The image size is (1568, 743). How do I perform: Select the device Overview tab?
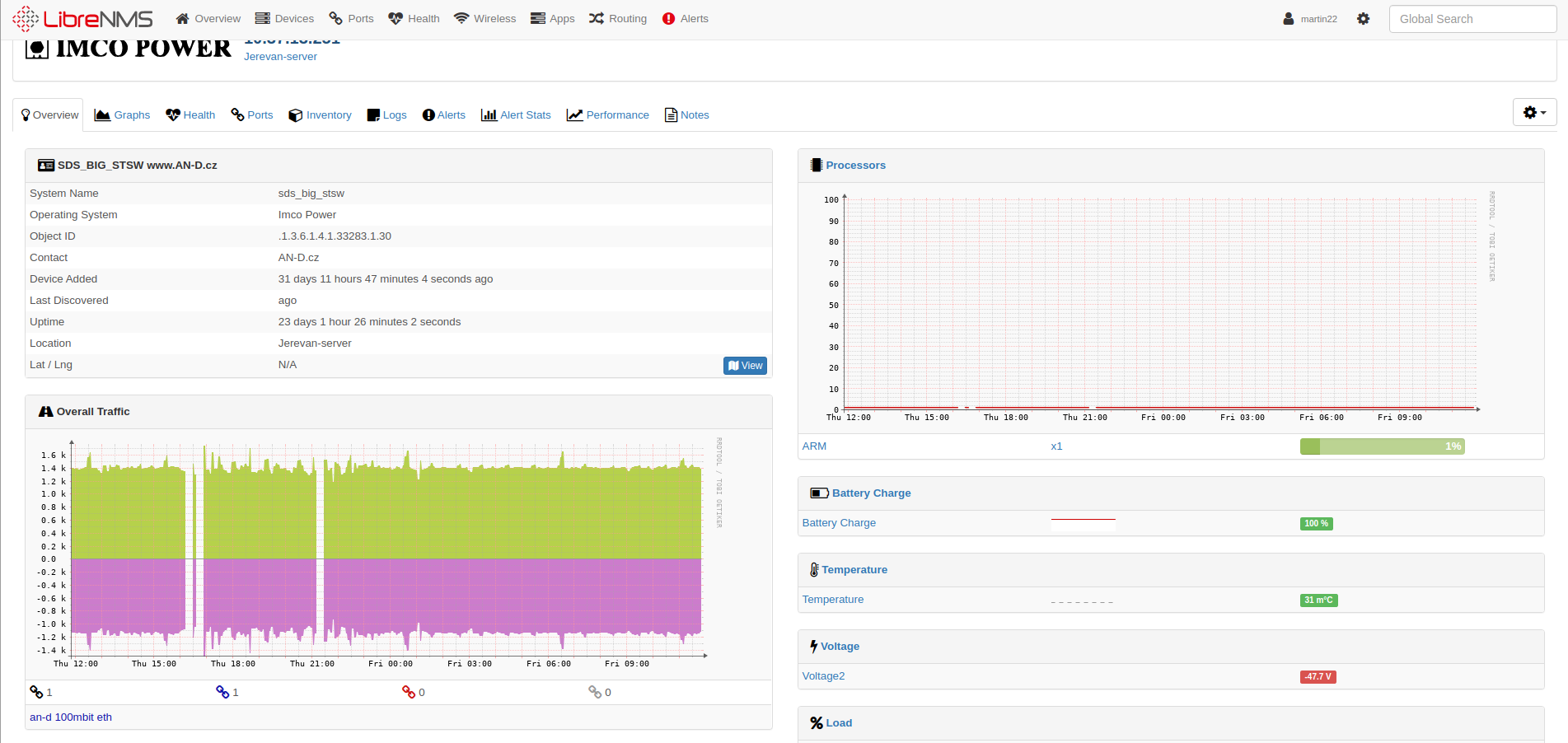pyautogui.click(x=49, y=115)
